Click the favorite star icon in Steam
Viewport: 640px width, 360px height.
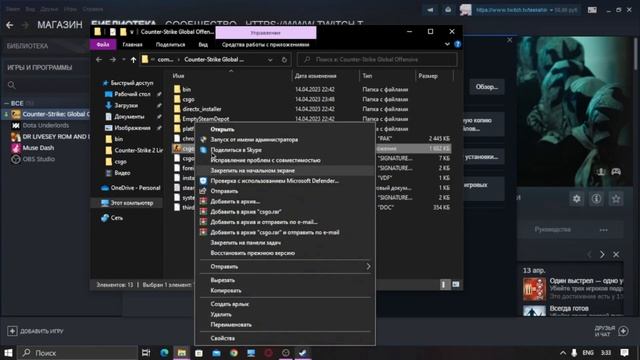(x=616, y=199)
